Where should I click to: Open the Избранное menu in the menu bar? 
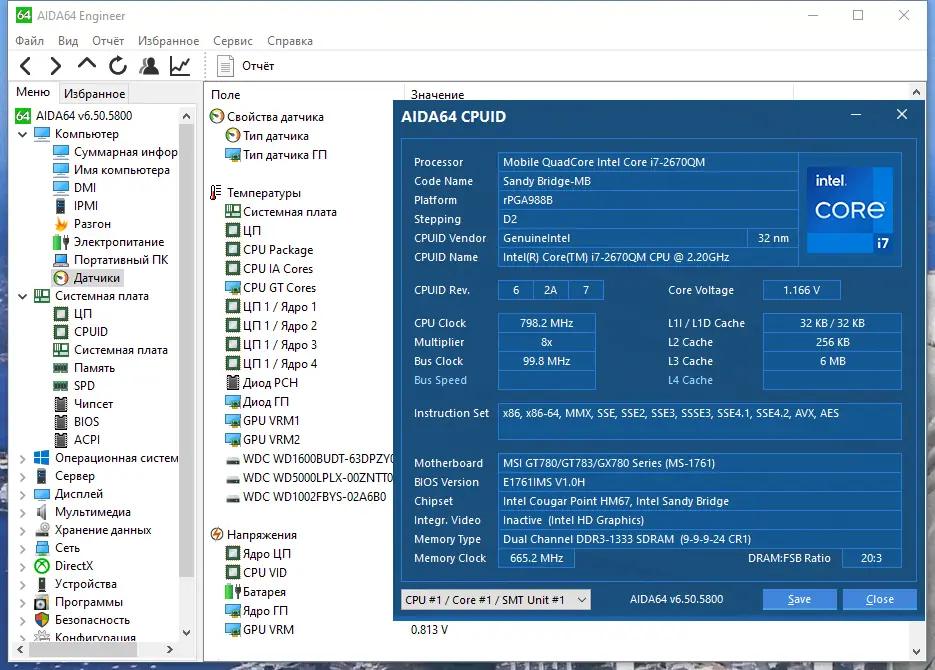point(168,41)
